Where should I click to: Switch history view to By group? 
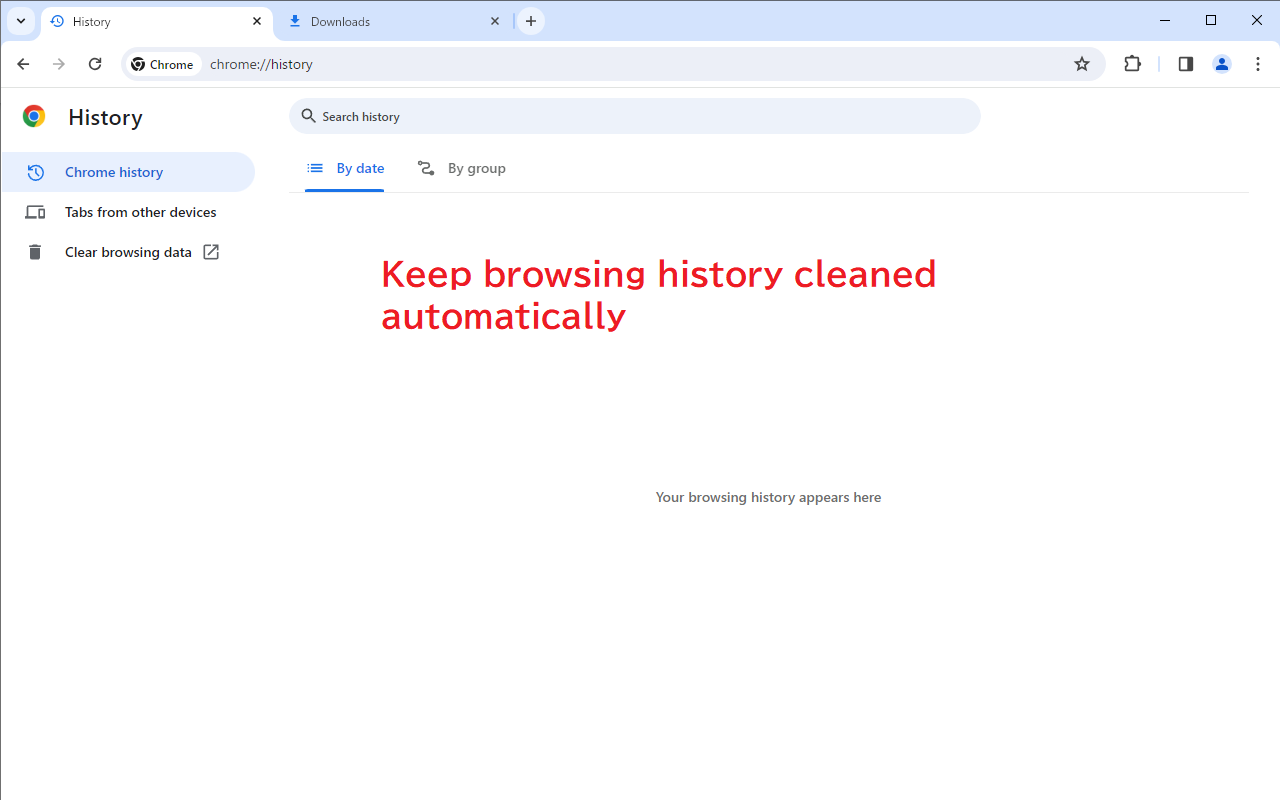click(x=461, y=168)
